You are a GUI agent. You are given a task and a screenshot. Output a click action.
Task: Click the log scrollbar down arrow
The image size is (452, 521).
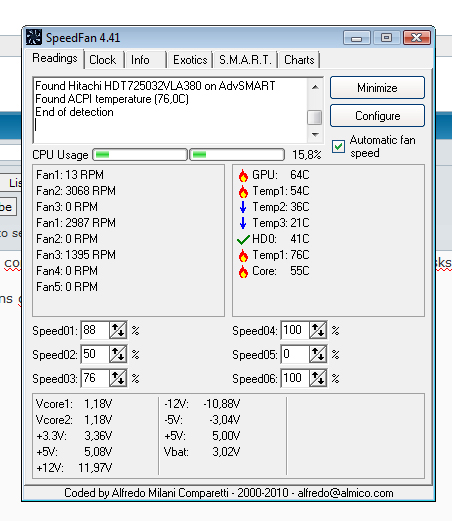pos(315,135)
